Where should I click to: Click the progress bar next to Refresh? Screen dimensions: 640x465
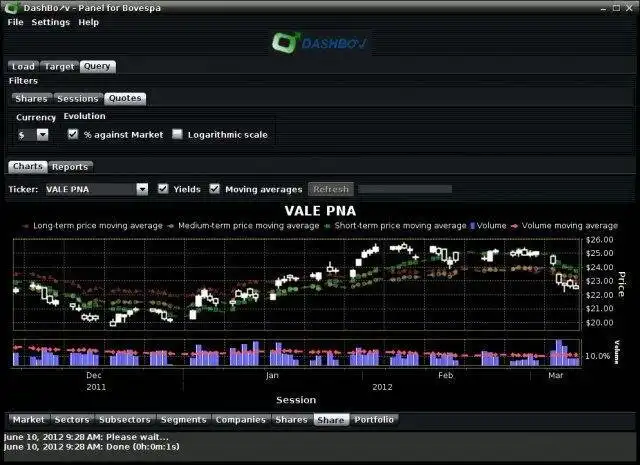point(405,189)
